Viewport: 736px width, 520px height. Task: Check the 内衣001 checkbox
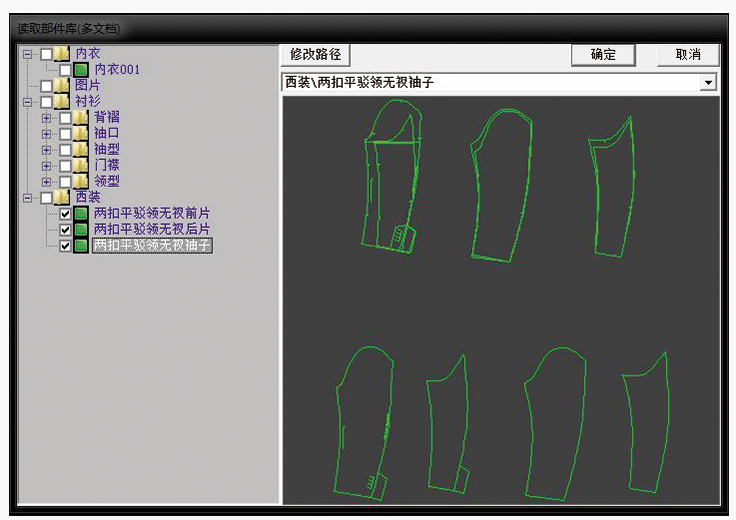click(x=65, y=70)
